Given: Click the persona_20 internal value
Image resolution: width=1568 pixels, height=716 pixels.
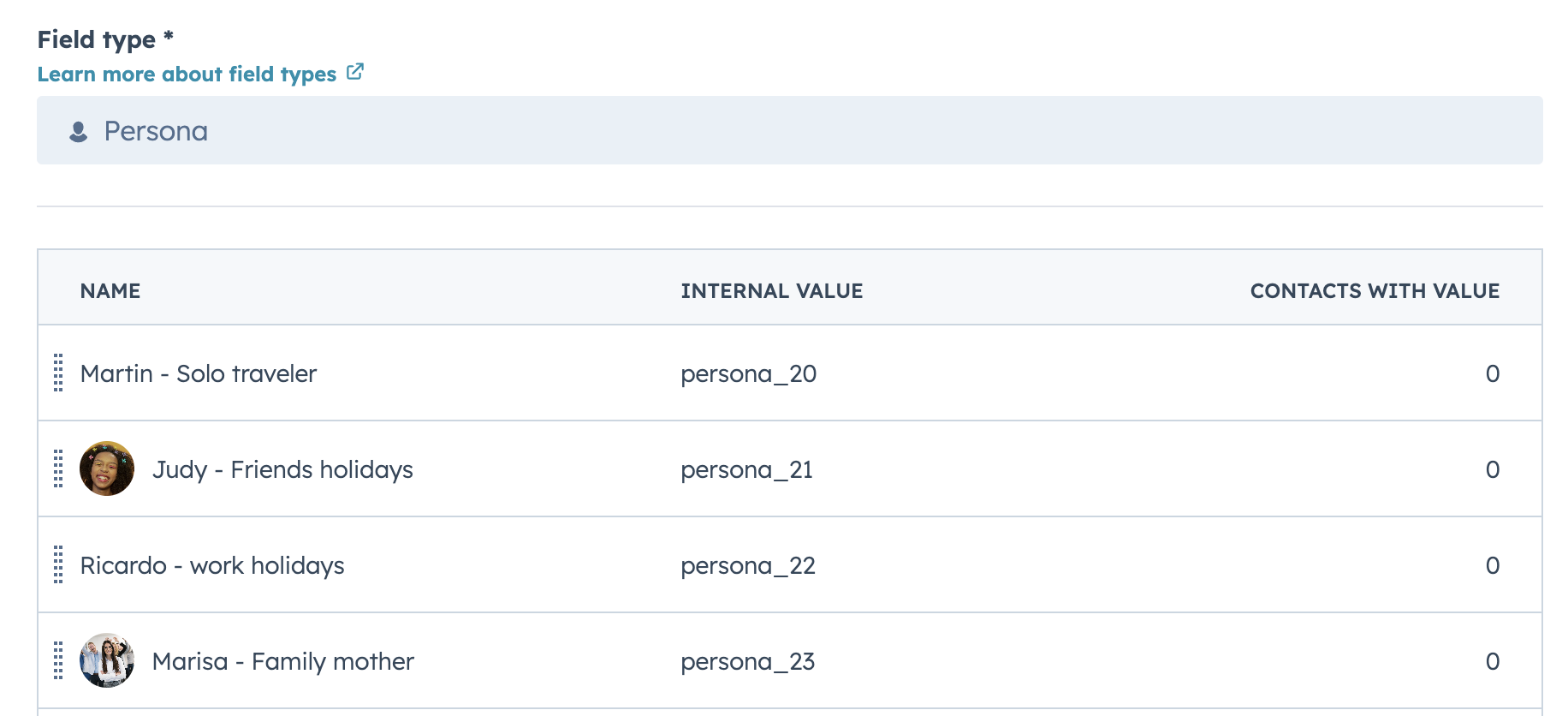Looking at the screenshot, I should [x=748, y=373].
